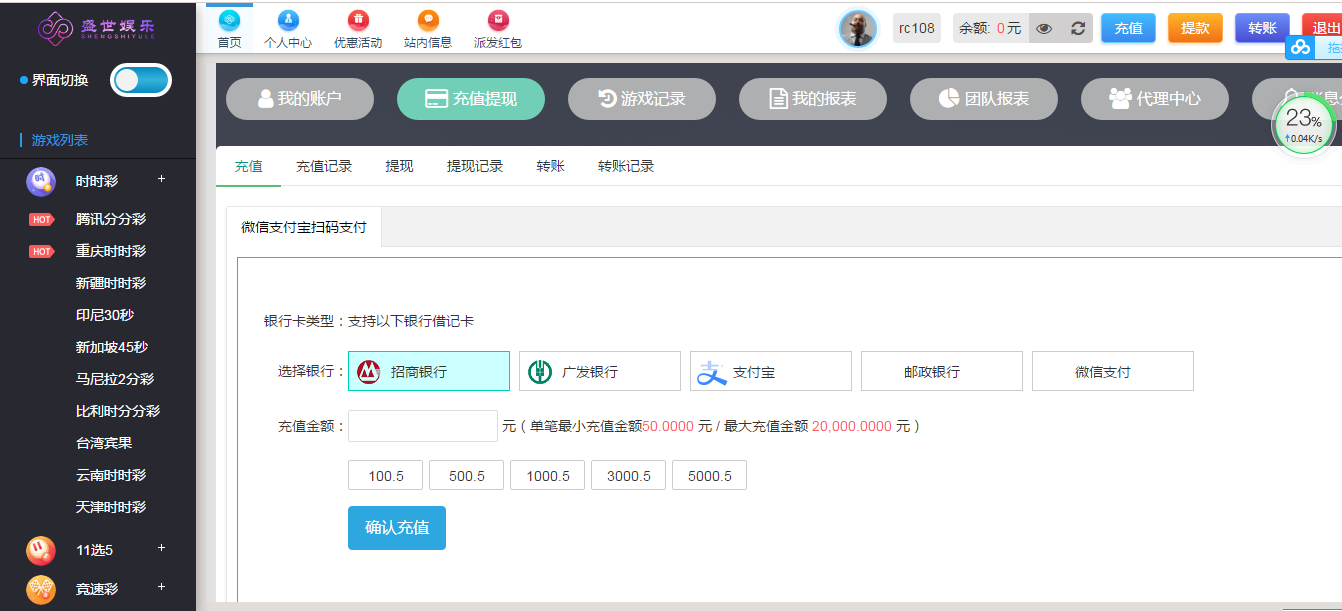Click the orange 提款 button
1342x611 pixels.
tap(1195, 28)
